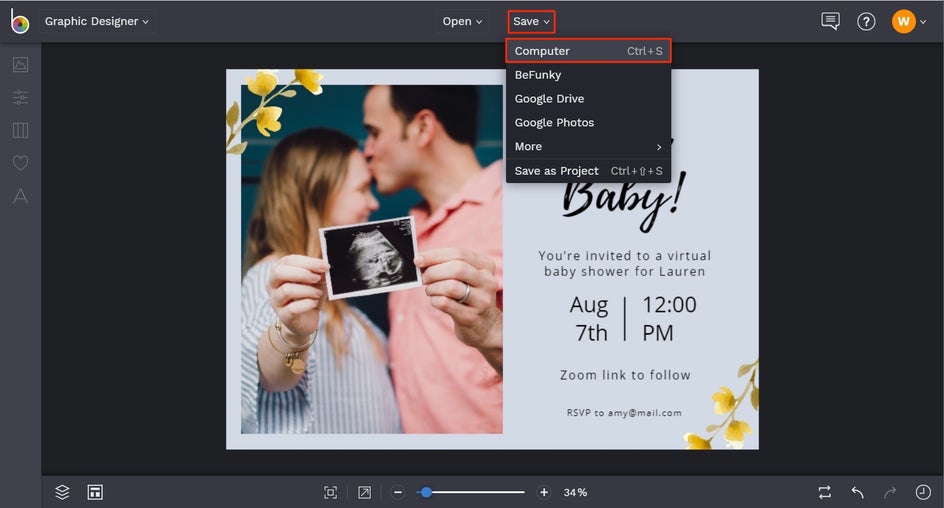This screenshot has height=508, width=944.
Task: Open the Open dropdown menu
Action: pyautogui.click(x=462, y=21)
